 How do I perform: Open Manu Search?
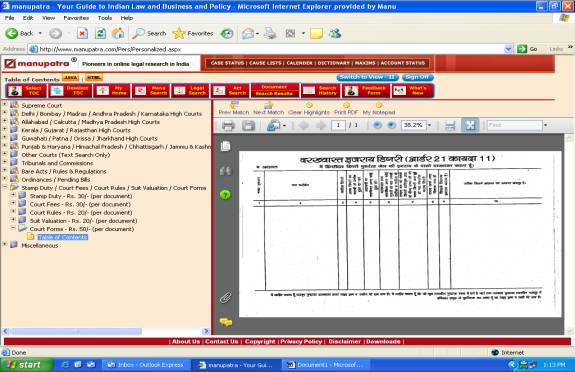pyautogui.click(x=151, y=91)
